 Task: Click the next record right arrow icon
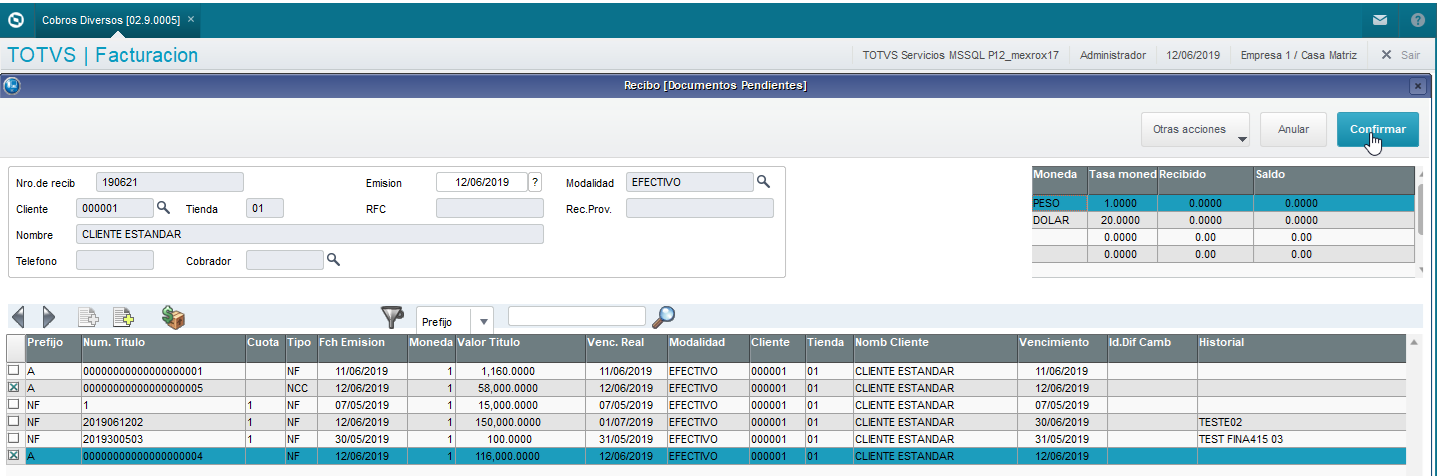click(49, 318)
